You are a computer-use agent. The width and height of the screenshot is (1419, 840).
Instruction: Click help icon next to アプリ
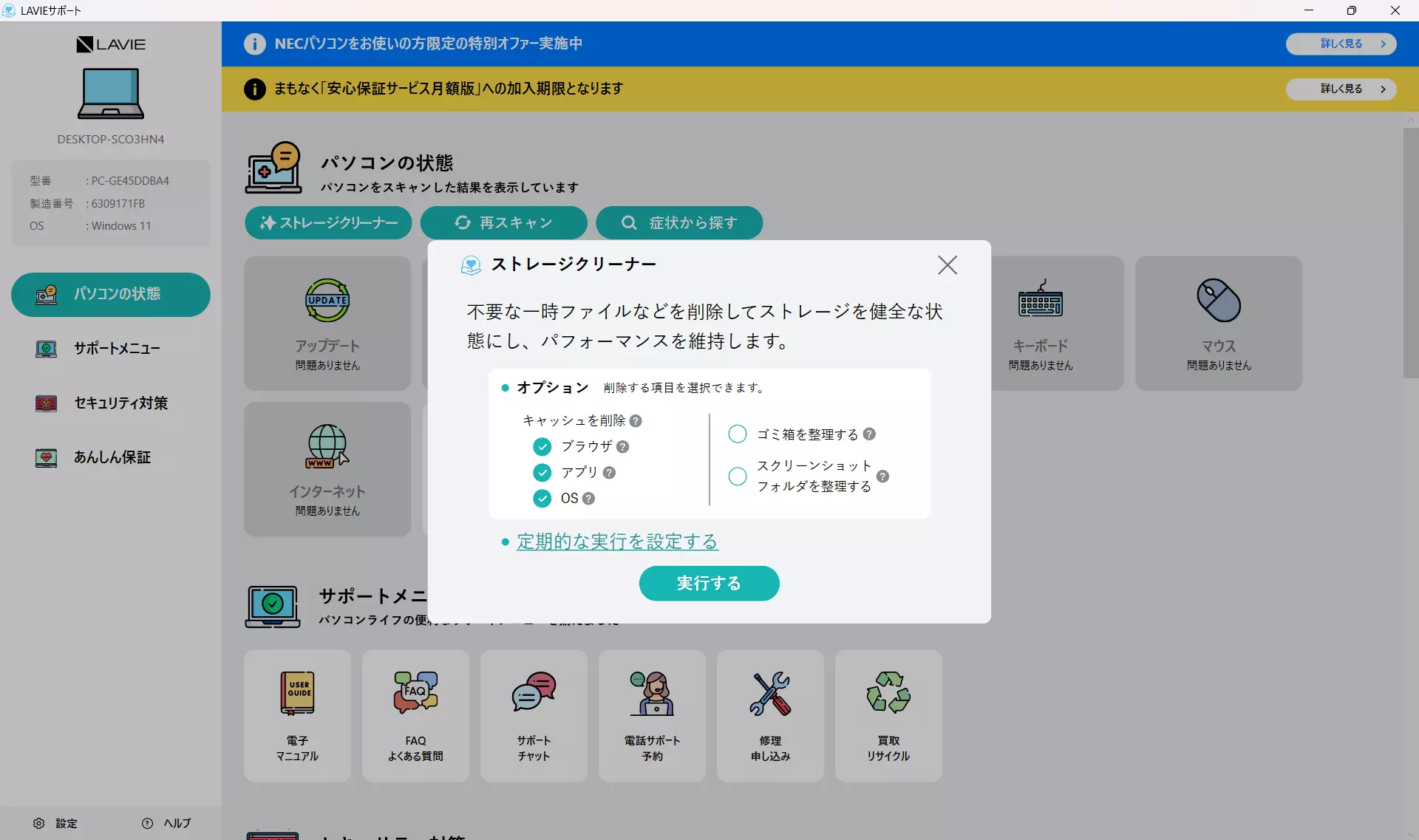click(609, 473)
